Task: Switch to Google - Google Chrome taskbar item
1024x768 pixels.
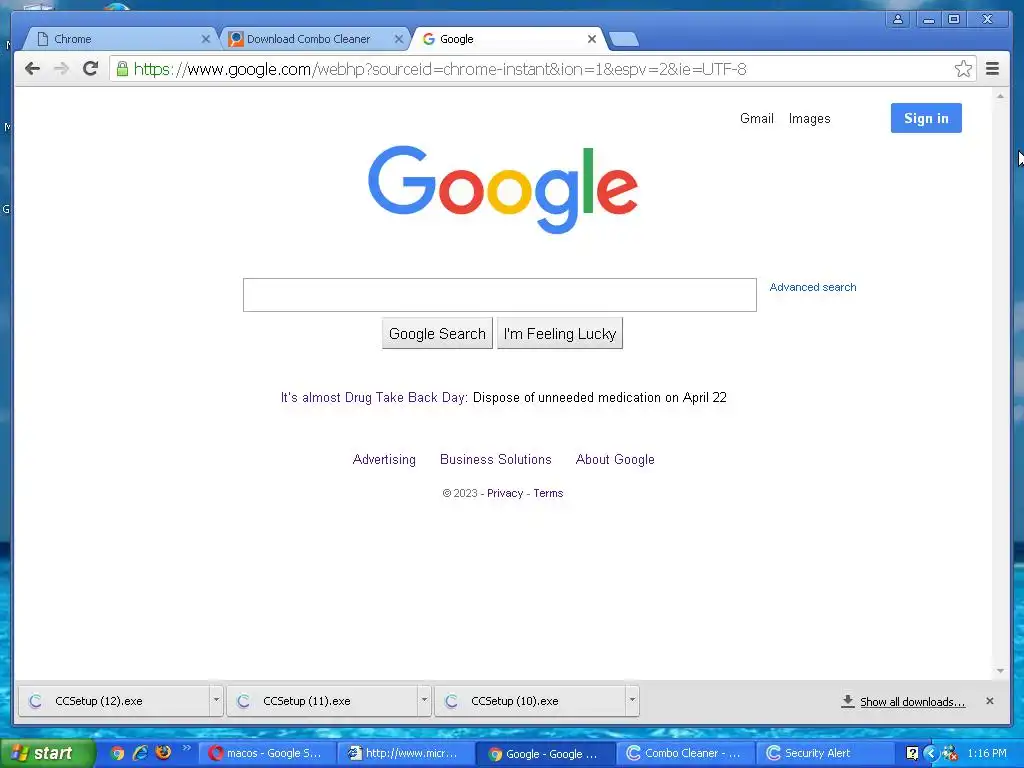Action: click(x=545, y=753)
